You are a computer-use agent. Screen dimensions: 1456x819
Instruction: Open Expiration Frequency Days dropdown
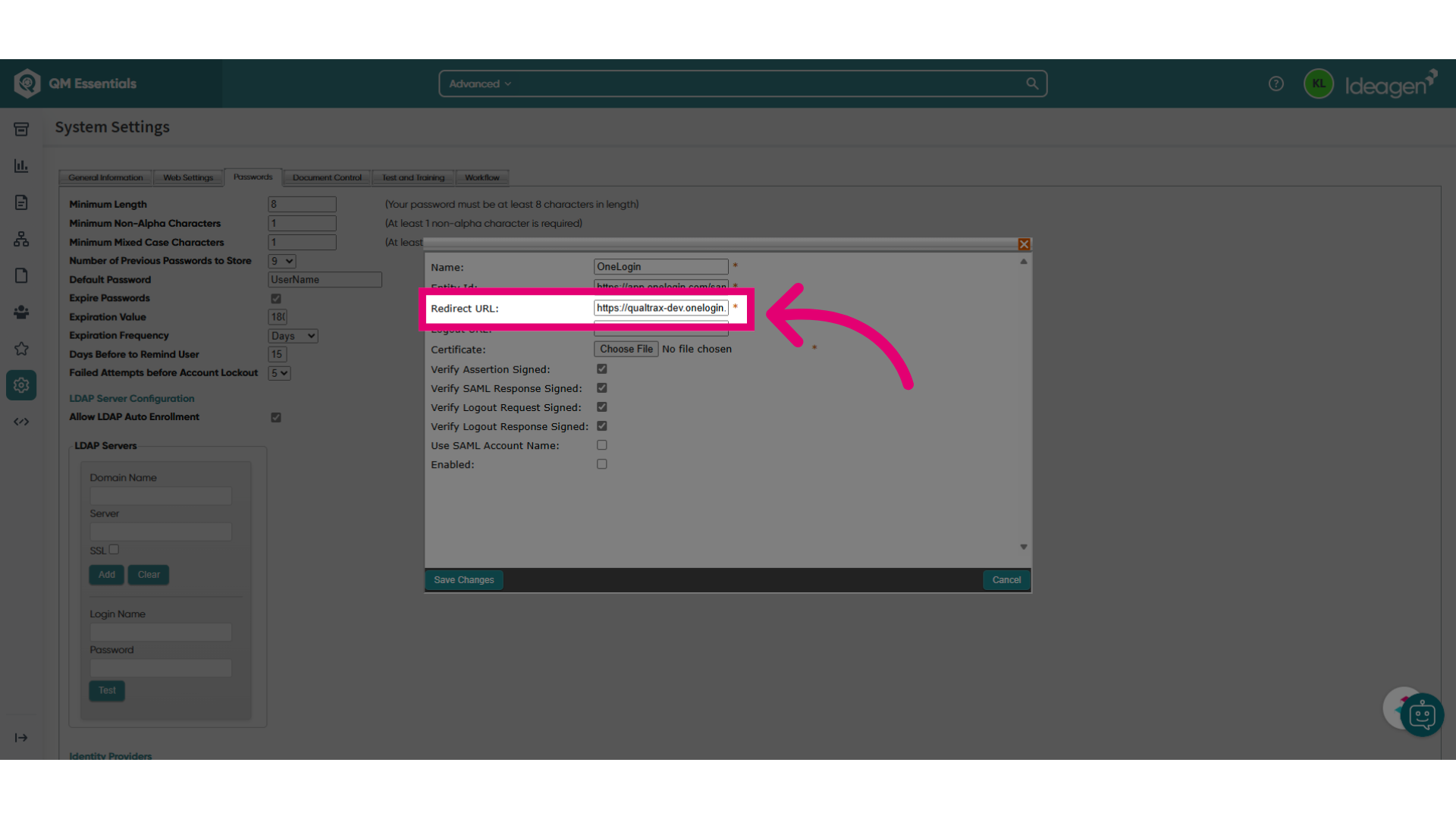point(293,336)
